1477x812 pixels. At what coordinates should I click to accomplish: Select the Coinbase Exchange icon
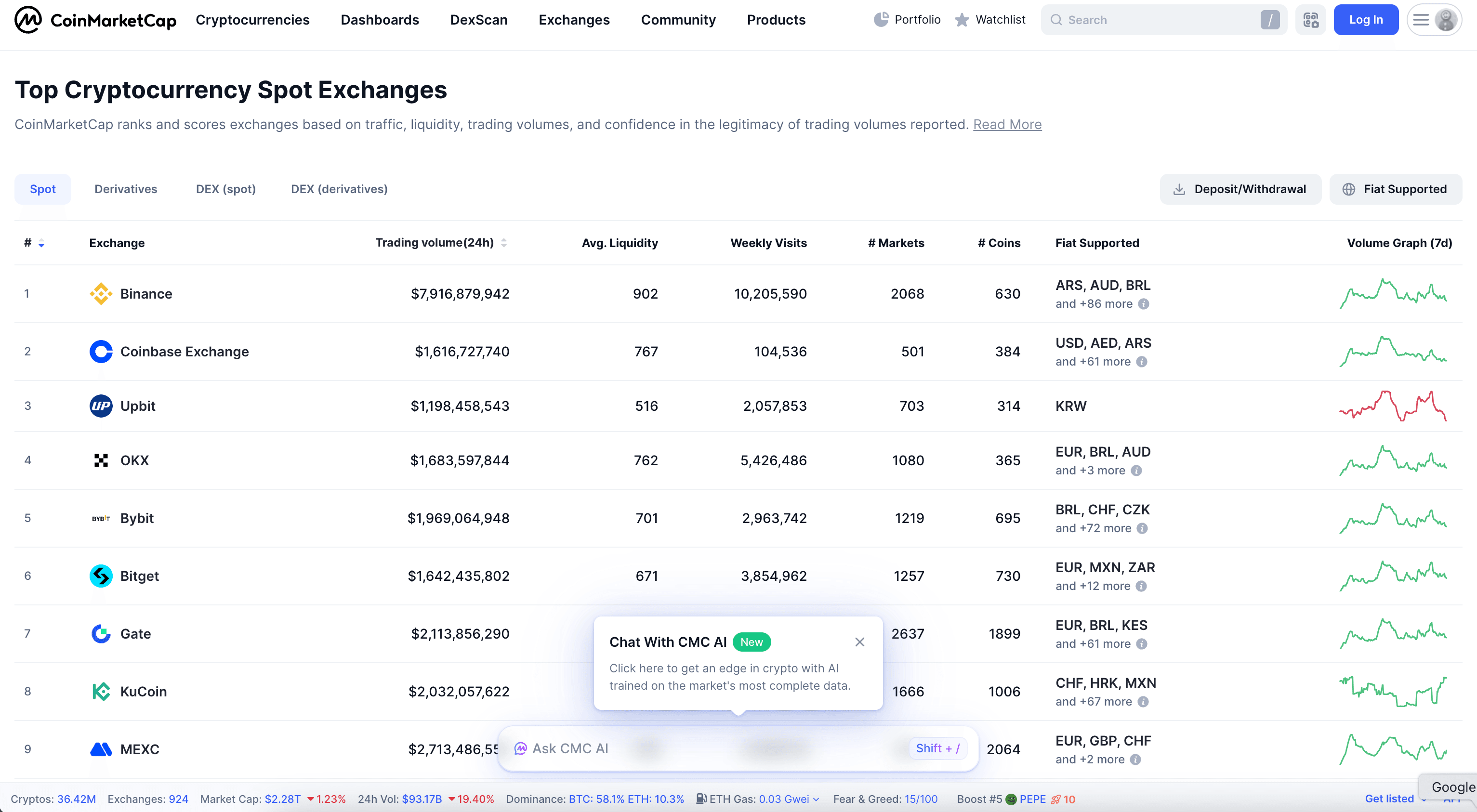pyautogui.click(x=101, y=351)
